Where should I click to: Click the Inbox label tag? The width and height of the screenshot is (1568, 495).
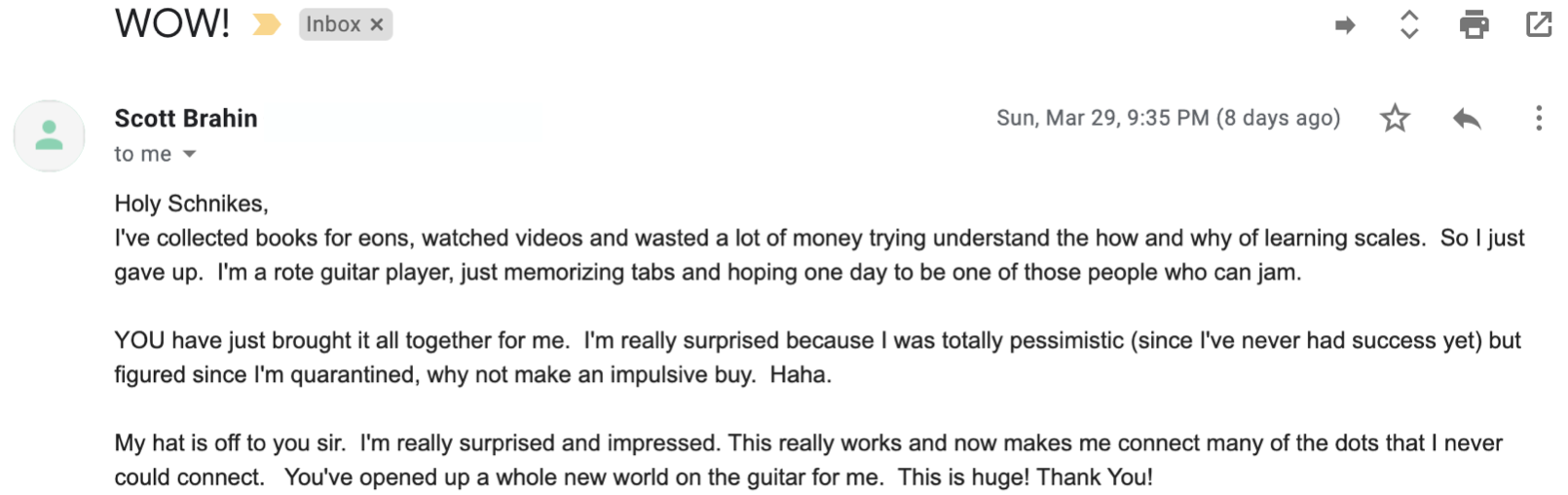click(332, 24)
